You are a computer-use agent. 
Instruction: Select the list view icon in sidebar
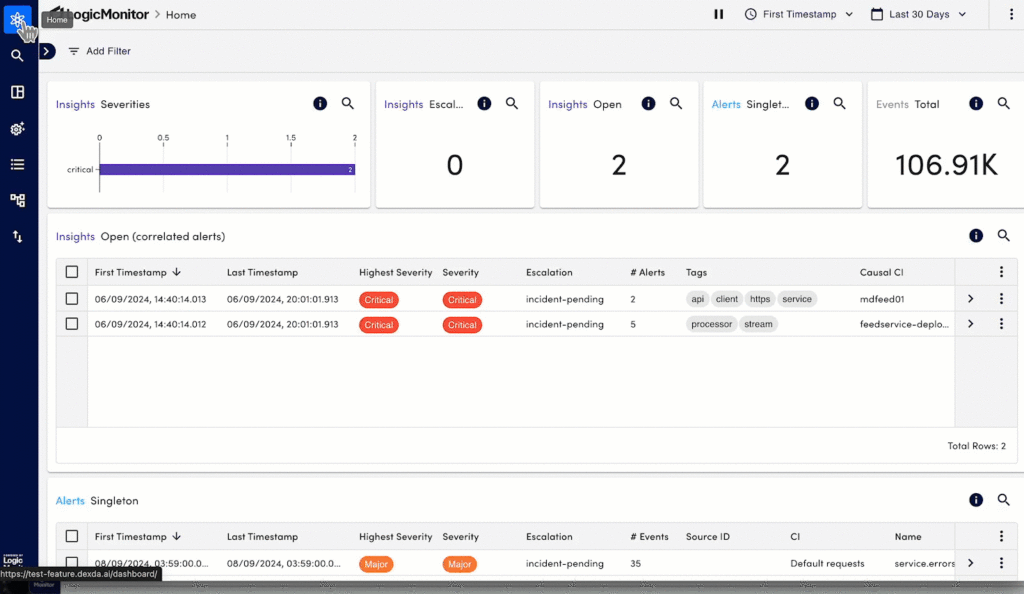(x=18, y=164)
